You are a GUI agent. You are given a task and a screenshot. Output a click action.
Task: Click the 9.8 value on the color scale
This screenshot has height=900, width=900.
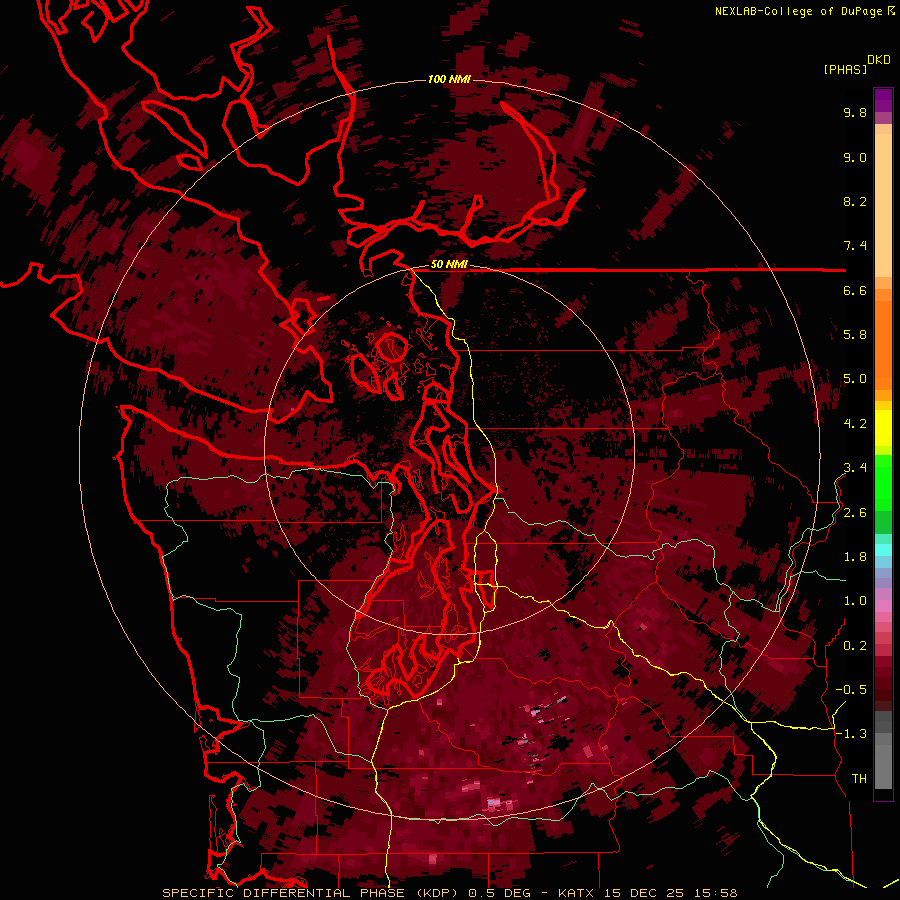855,112
